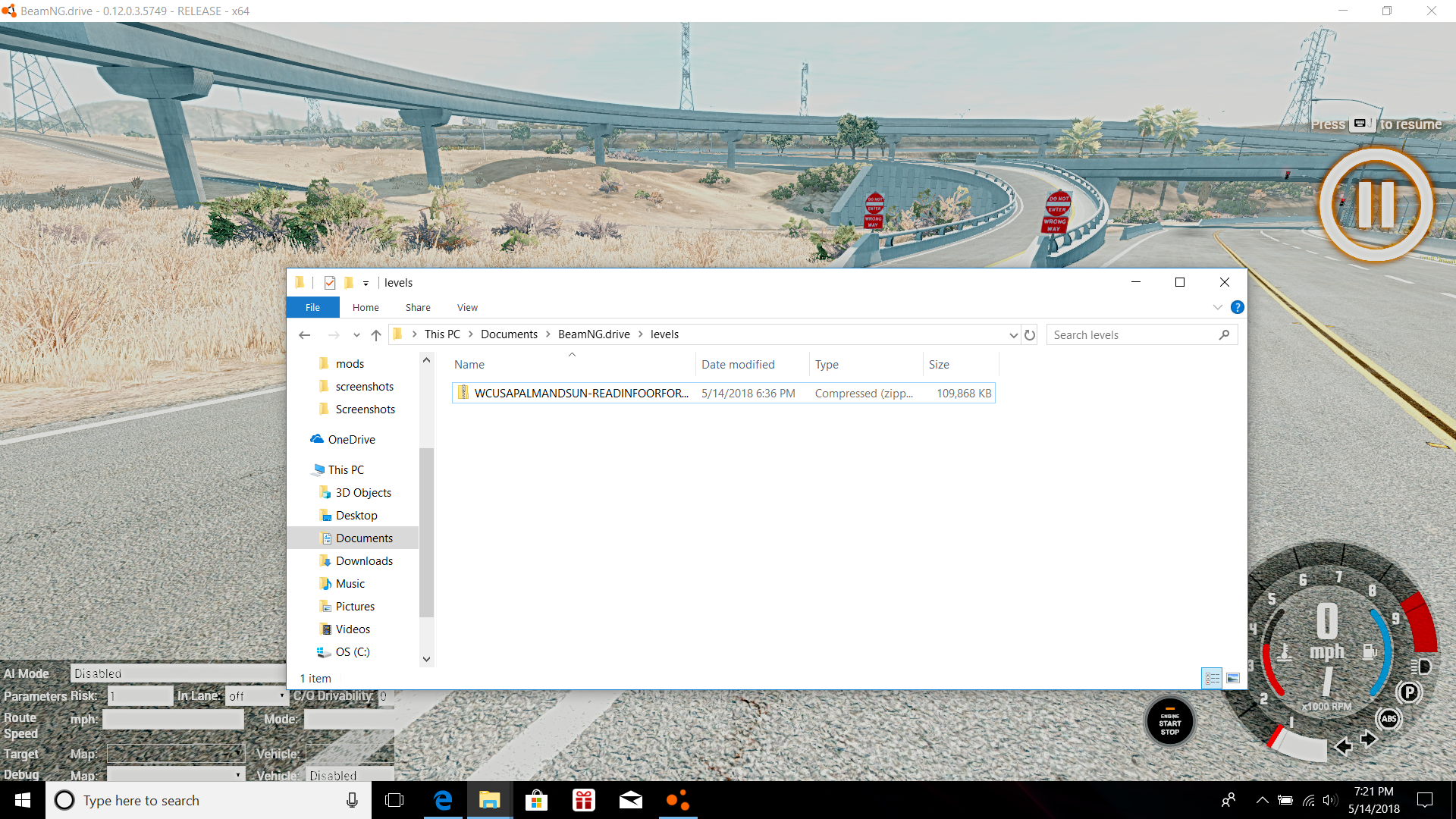1456x819 pixels.
Task: Select OneDrive in navigation pane
Action: 351,440
